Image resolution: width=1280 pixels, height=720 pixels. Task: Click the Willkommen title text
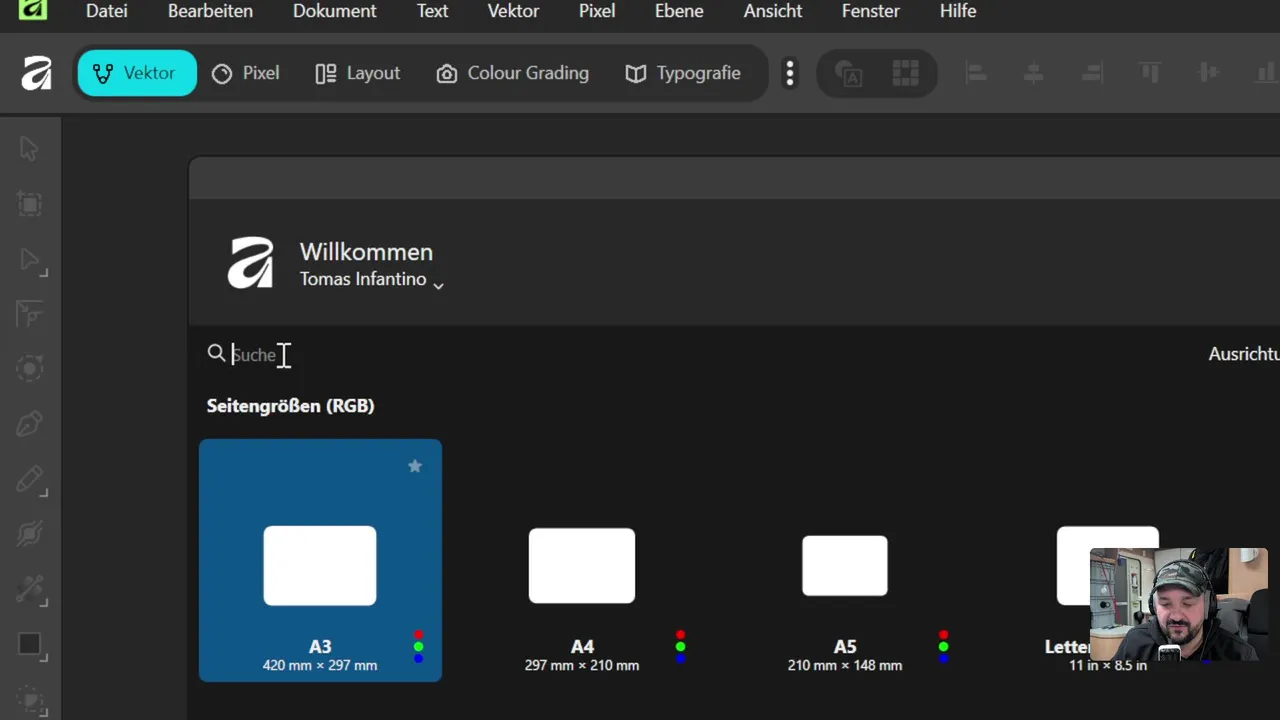pos(366,252)
